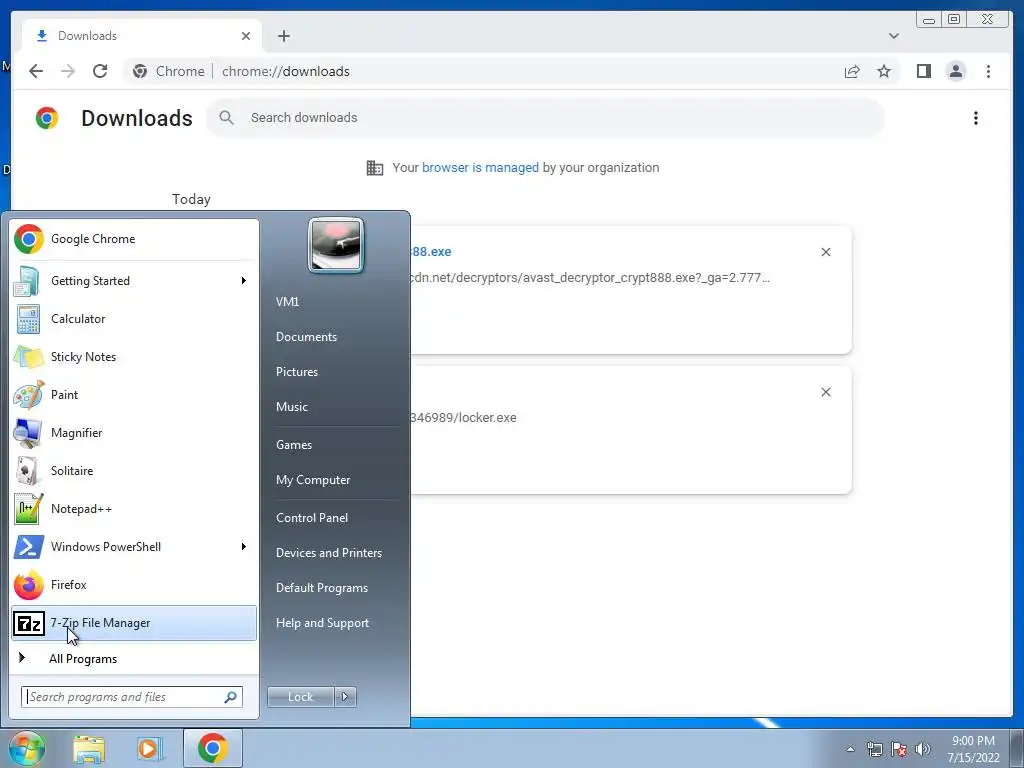Show hidden tray icons arrow
This screenshot has width=1024, height=768.
[x=850, y=749]
